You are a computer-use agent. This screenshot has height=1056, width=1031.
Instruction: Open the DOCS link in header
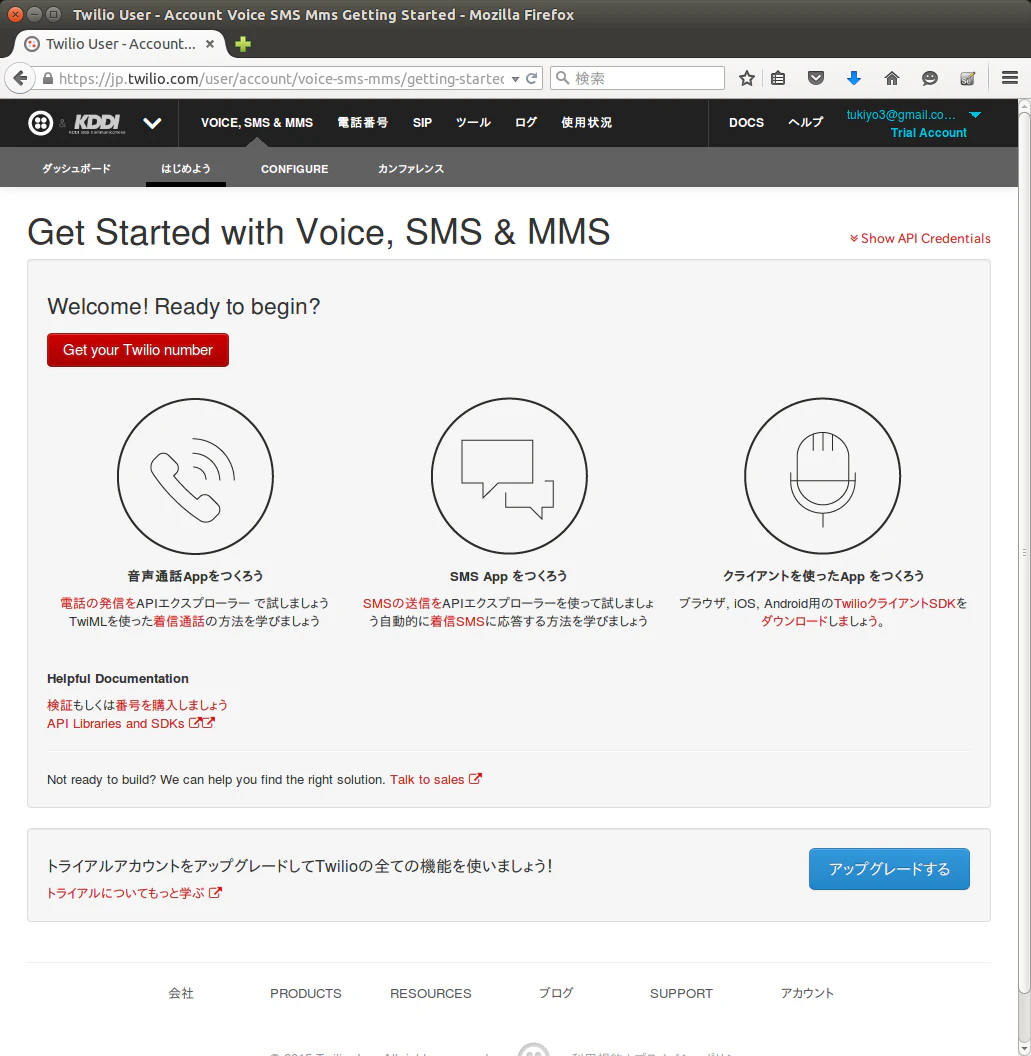746,123
